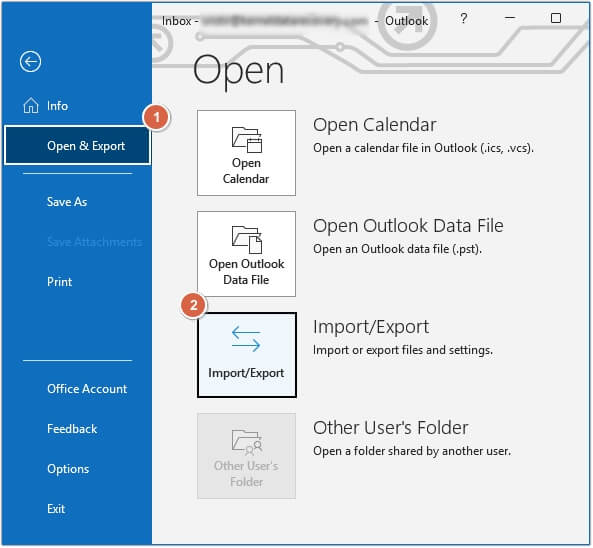Click the Import/Export tile button
The height and width of the screenshot is (548, 593).
pyautogui.click(x=247, y=355)
